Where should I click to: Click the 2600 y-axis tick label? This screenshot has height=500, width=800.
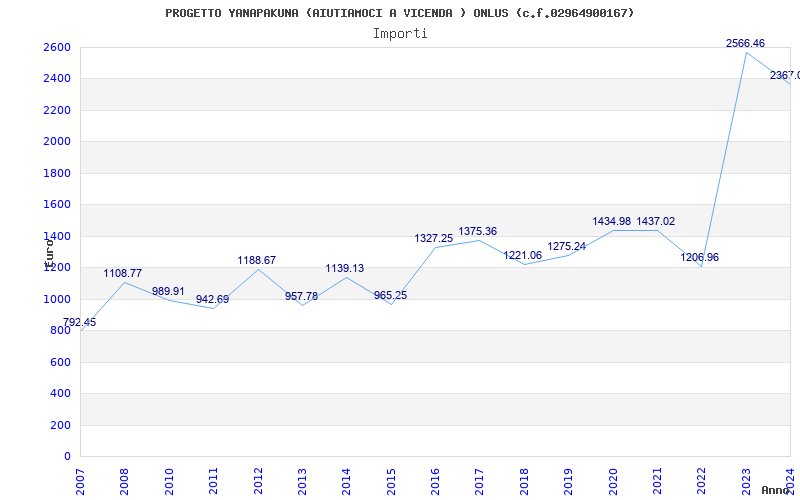(57, 47)
